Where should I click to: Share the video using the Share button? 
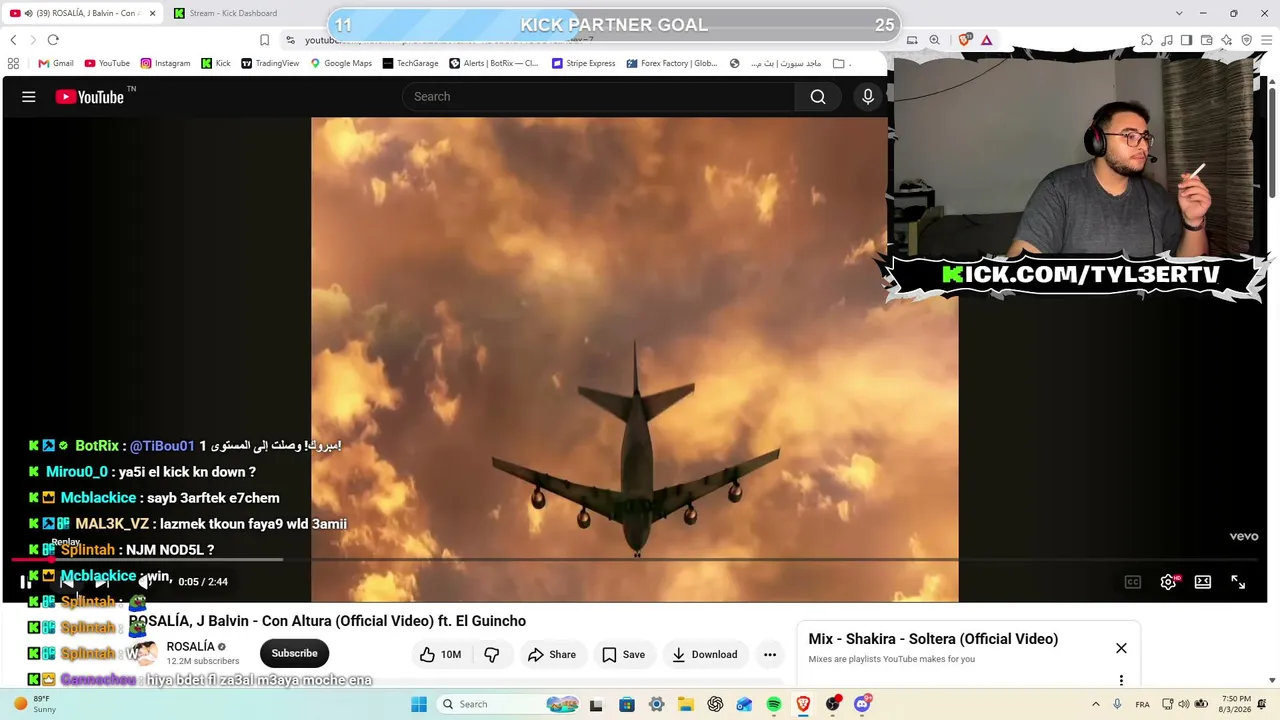(x=552, y=655)
